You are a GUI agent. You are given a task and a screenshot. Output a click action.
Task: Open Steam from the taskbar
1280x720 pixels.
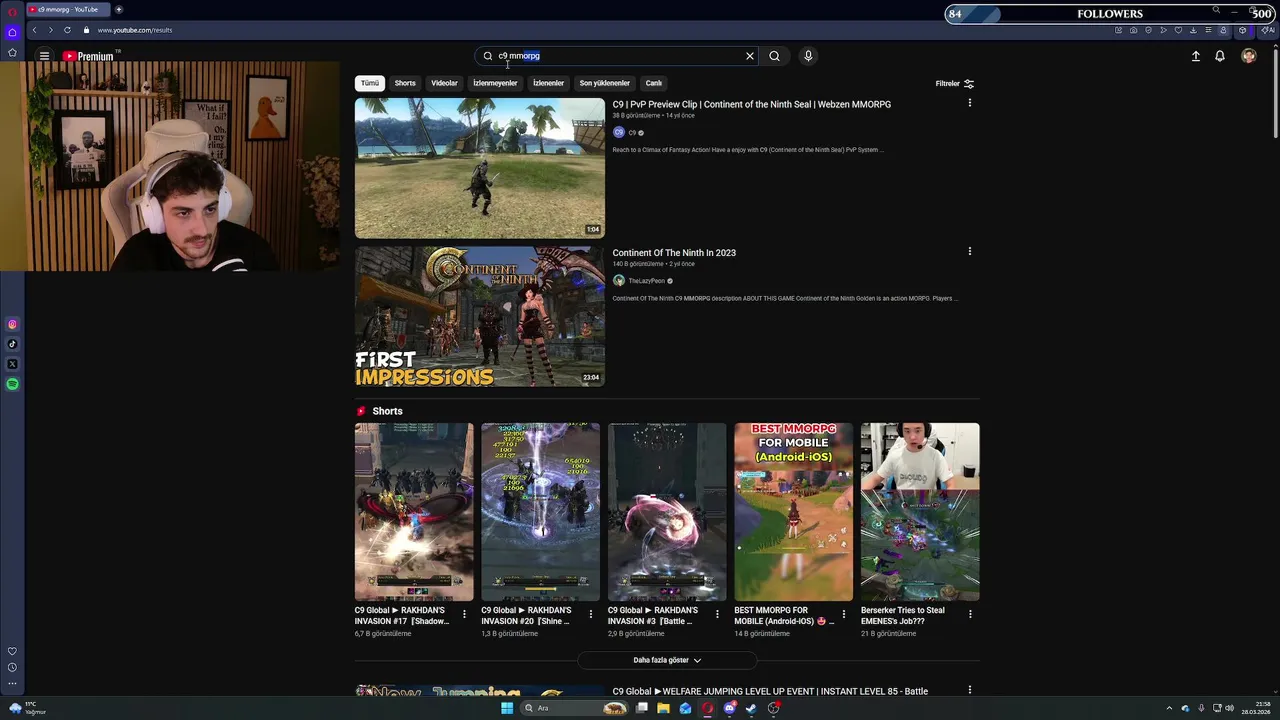coord(751,708)
